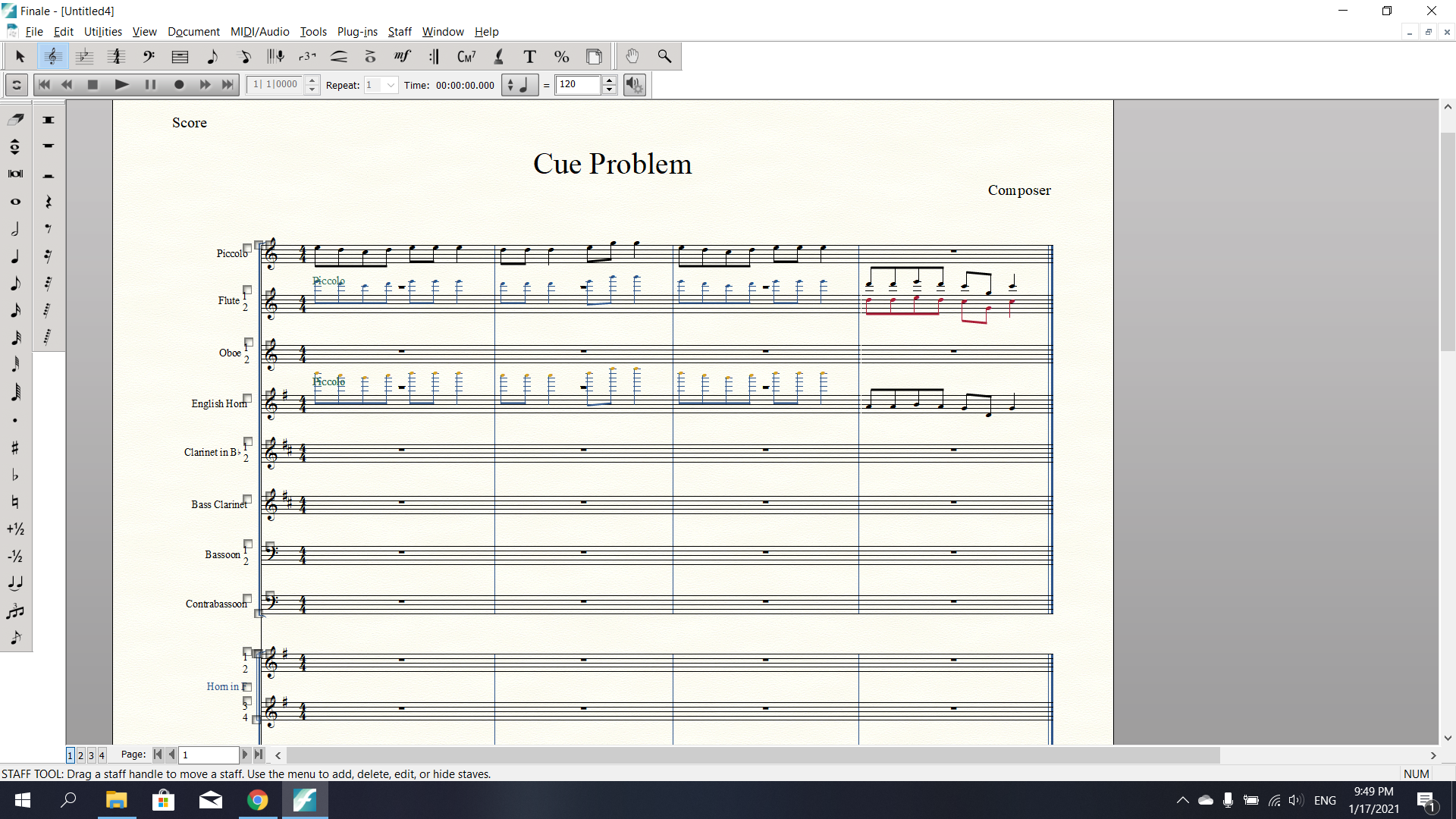The width and height of the screenshot is (1456, 819).
Task: Select the Key Signature tool
Action: coord(85,56)
